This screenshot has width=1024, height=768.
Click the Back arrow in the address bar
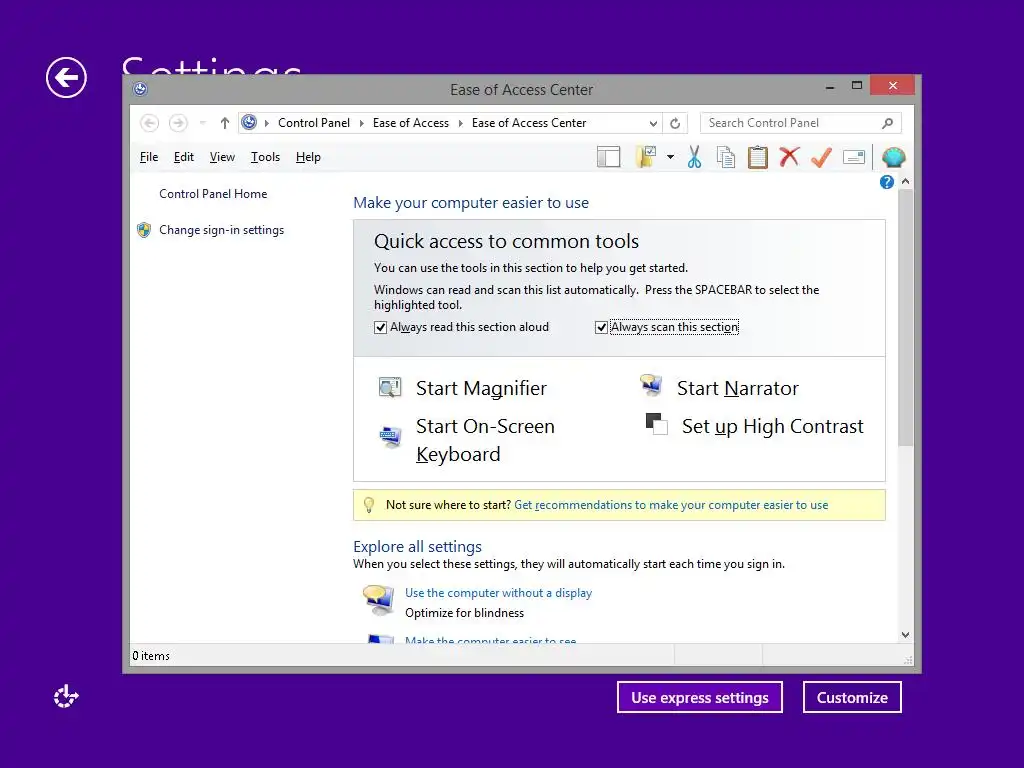pyautogui.click(x=150, y=123)
